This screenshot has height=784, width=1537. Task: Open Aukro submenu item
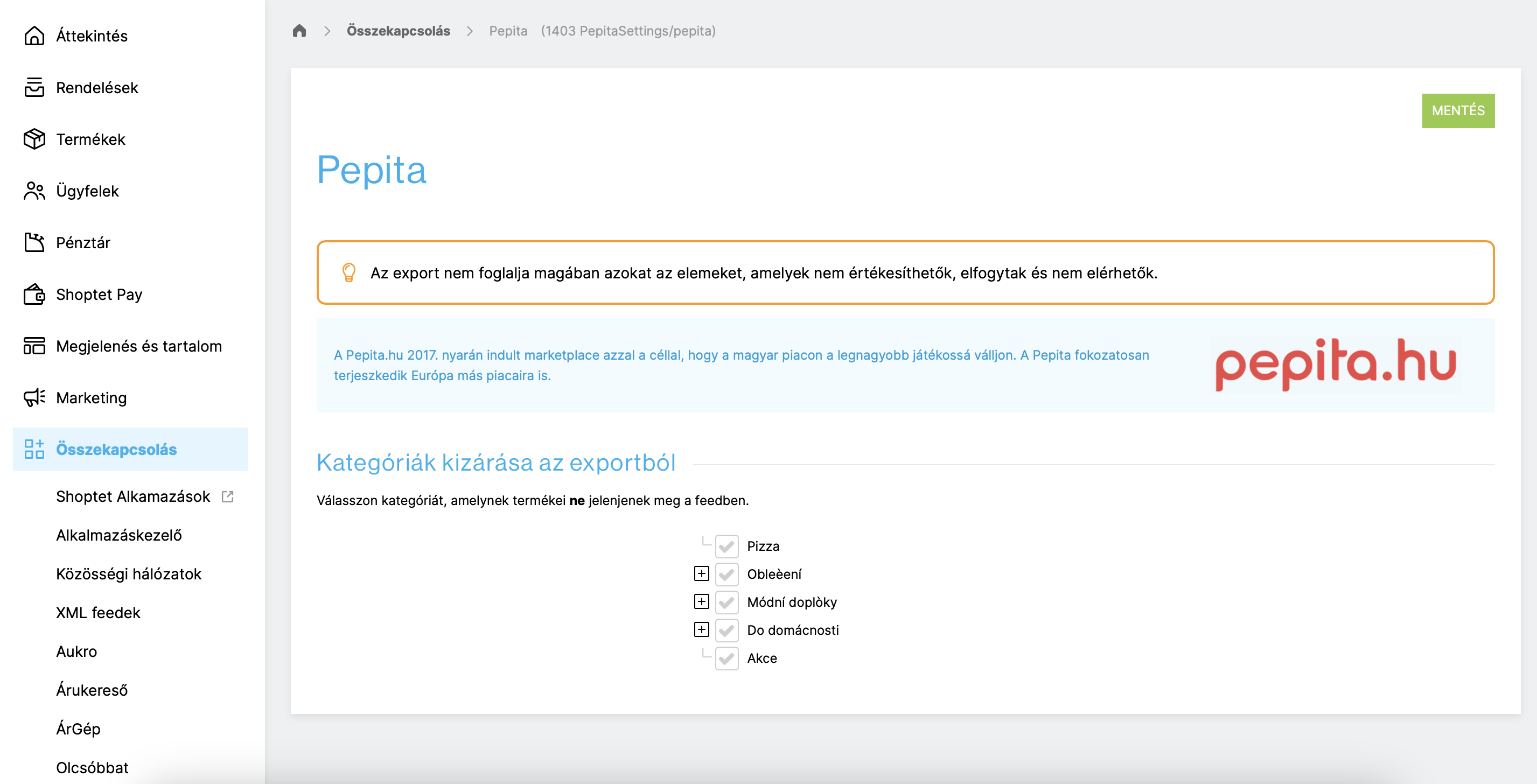tap(76, 652)
